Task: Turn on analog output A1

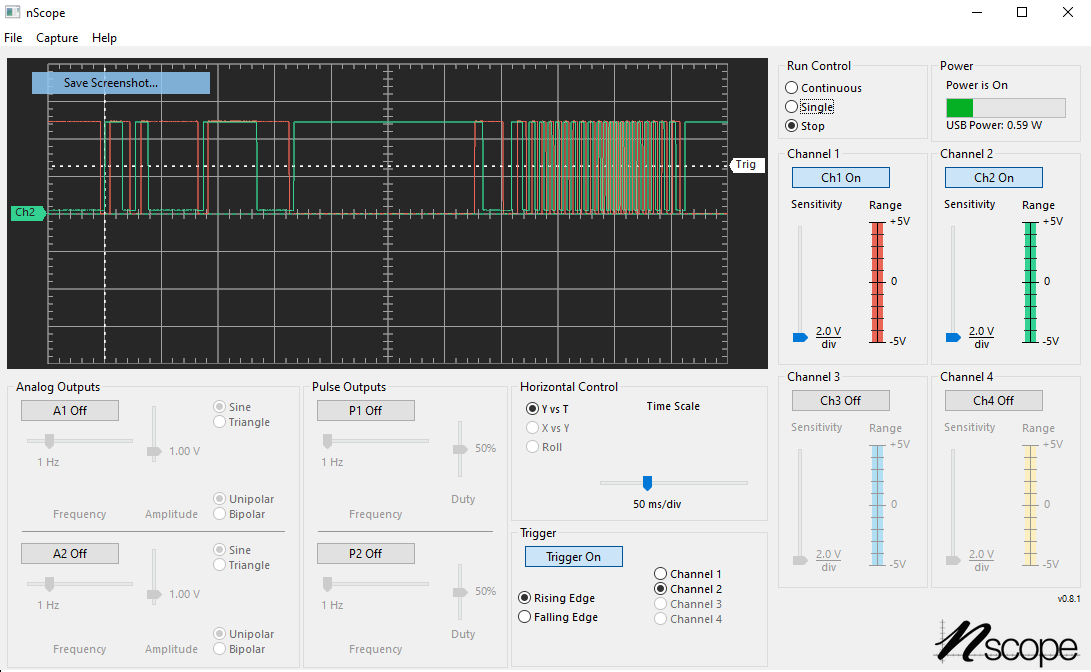Action: 70,410
